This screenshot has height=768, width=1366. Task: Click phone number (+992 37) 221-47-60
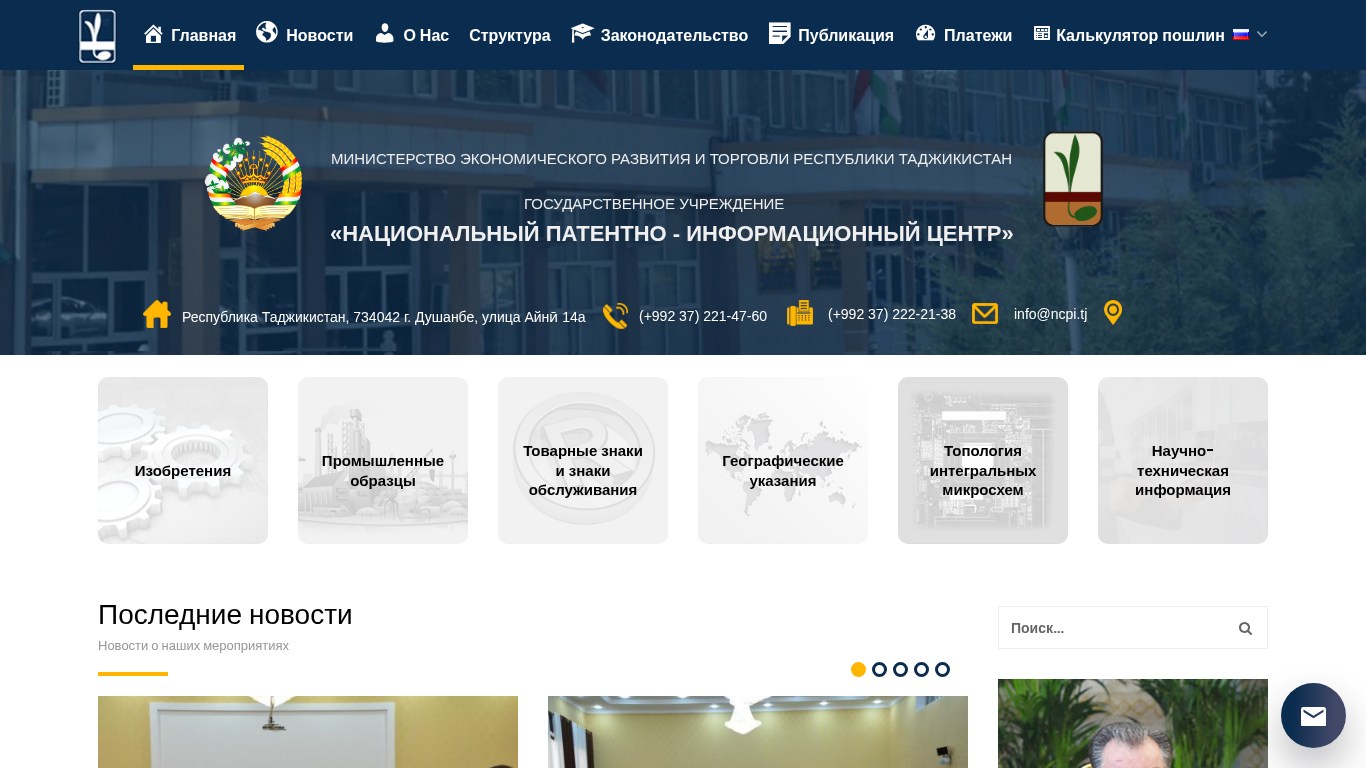(x=703, y=316)
